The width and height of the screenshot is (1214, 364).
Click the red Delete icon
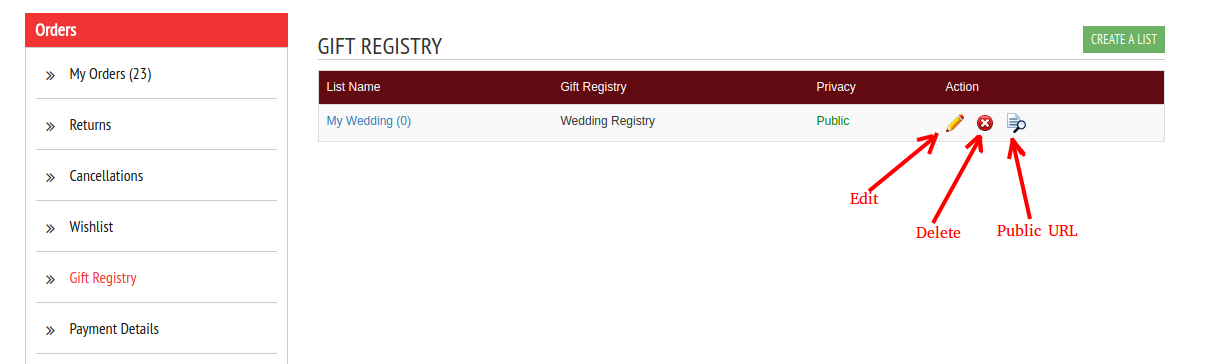985,123
